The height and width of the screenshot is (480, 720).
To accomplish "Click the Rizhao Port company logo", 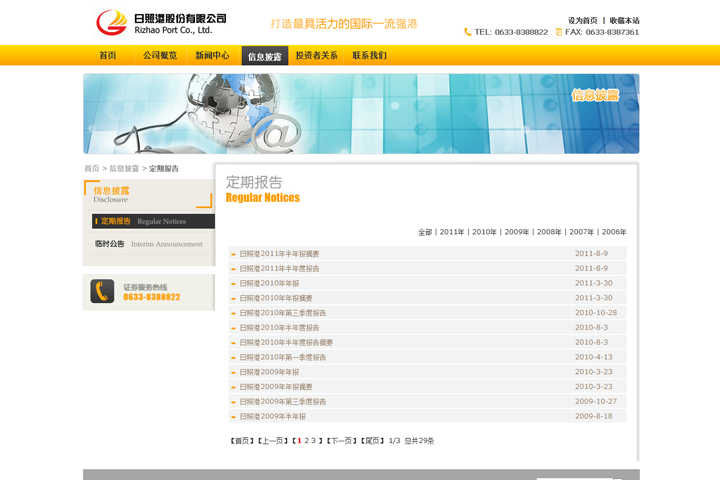I will click(160, 22).
